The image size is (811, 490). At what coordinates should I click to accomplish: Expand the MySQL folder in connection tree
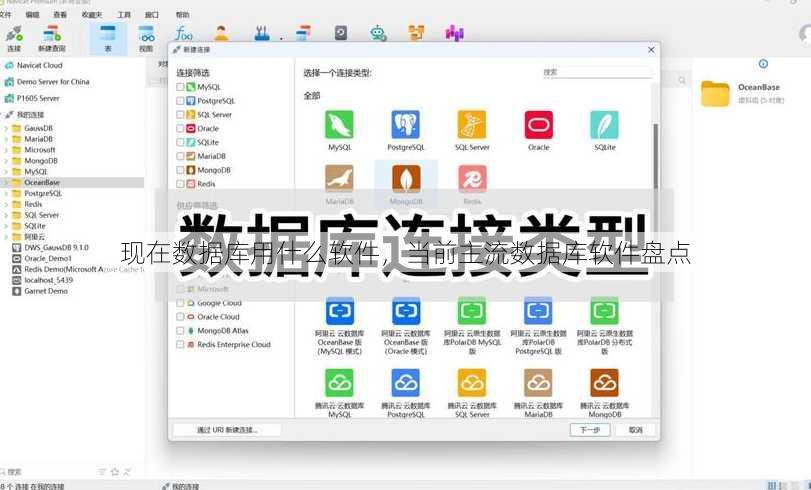pos(6,171)
